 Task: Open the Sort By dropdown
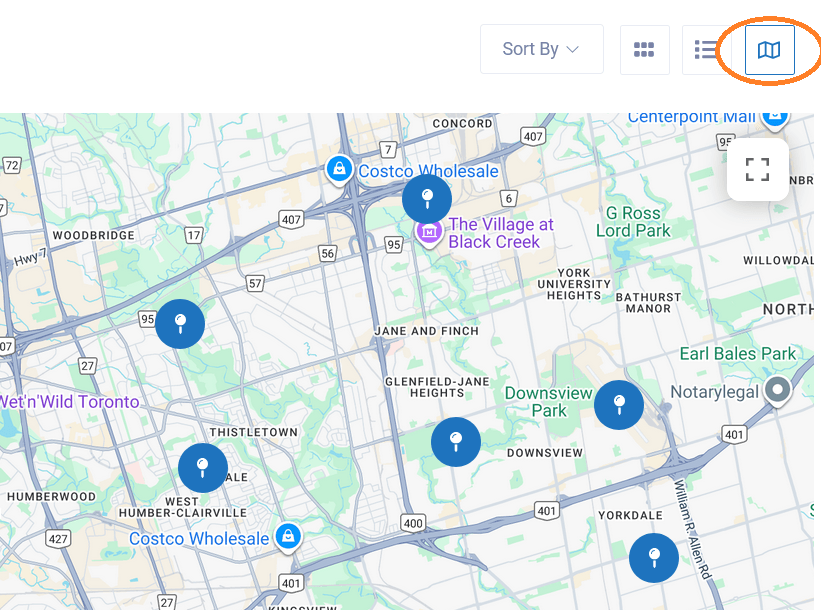[x=541, y=48]
